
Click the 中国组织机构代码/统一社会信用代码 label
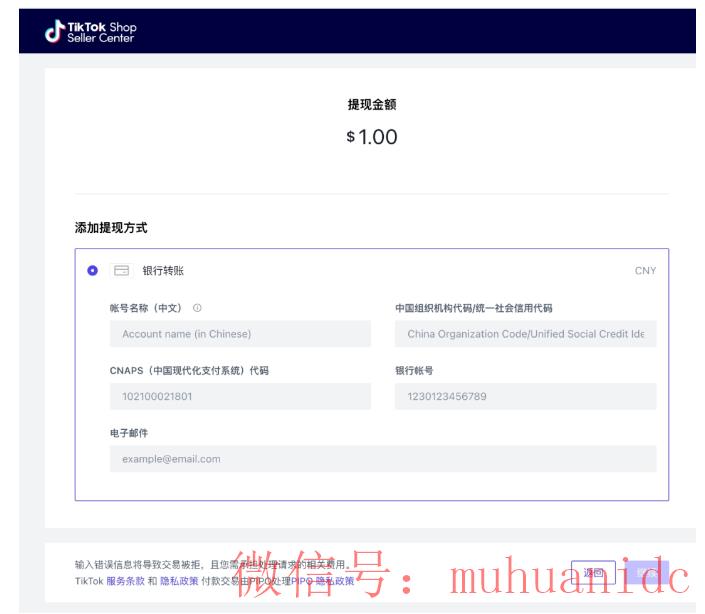(474, 308)
